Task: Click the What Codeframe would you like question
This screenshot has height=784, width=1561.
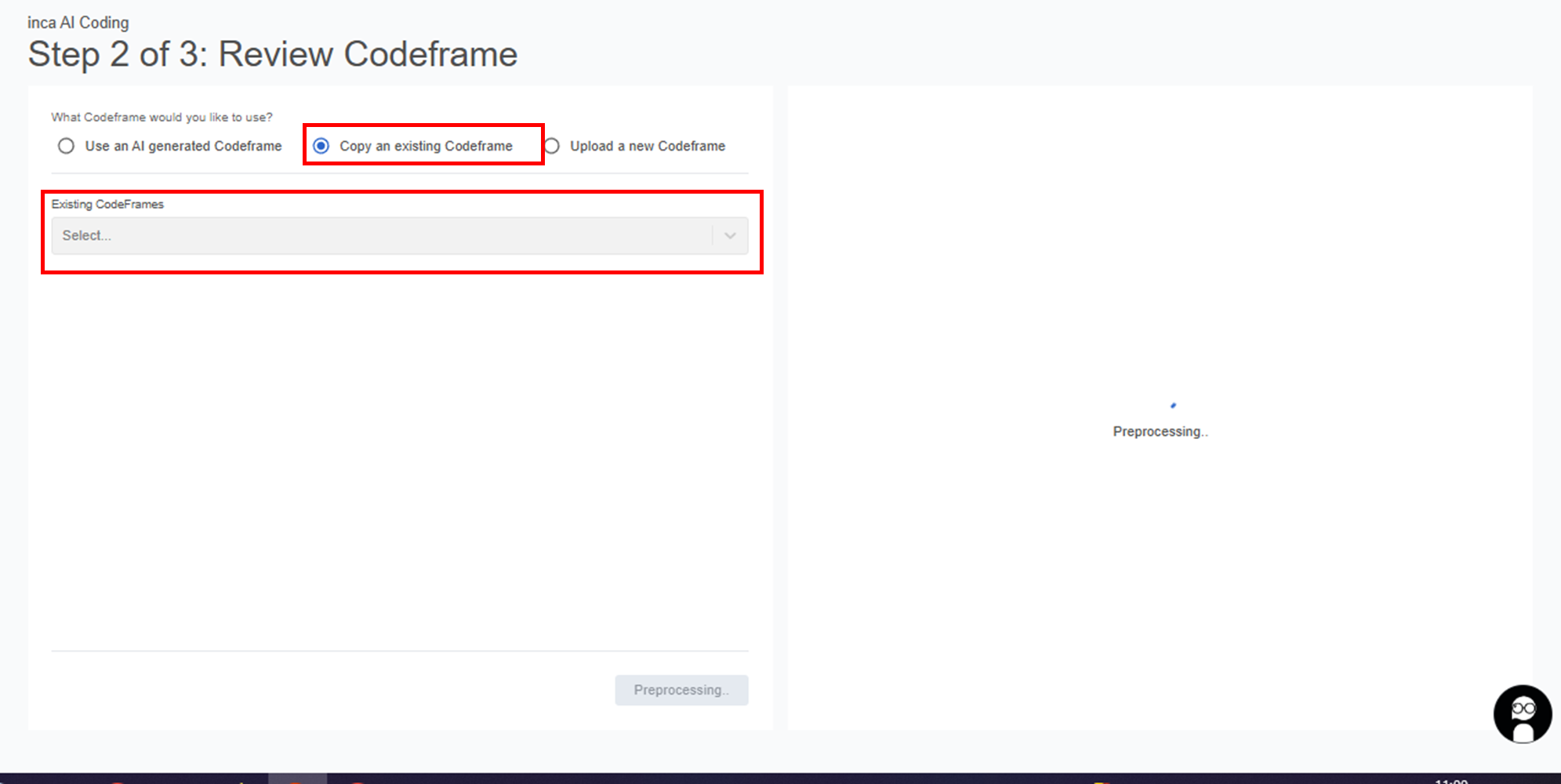Action: point(162,117)
